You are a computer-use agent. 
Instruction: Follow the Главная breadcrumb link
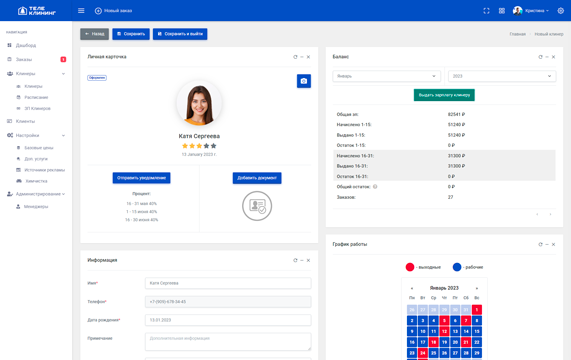pos(517,34)
